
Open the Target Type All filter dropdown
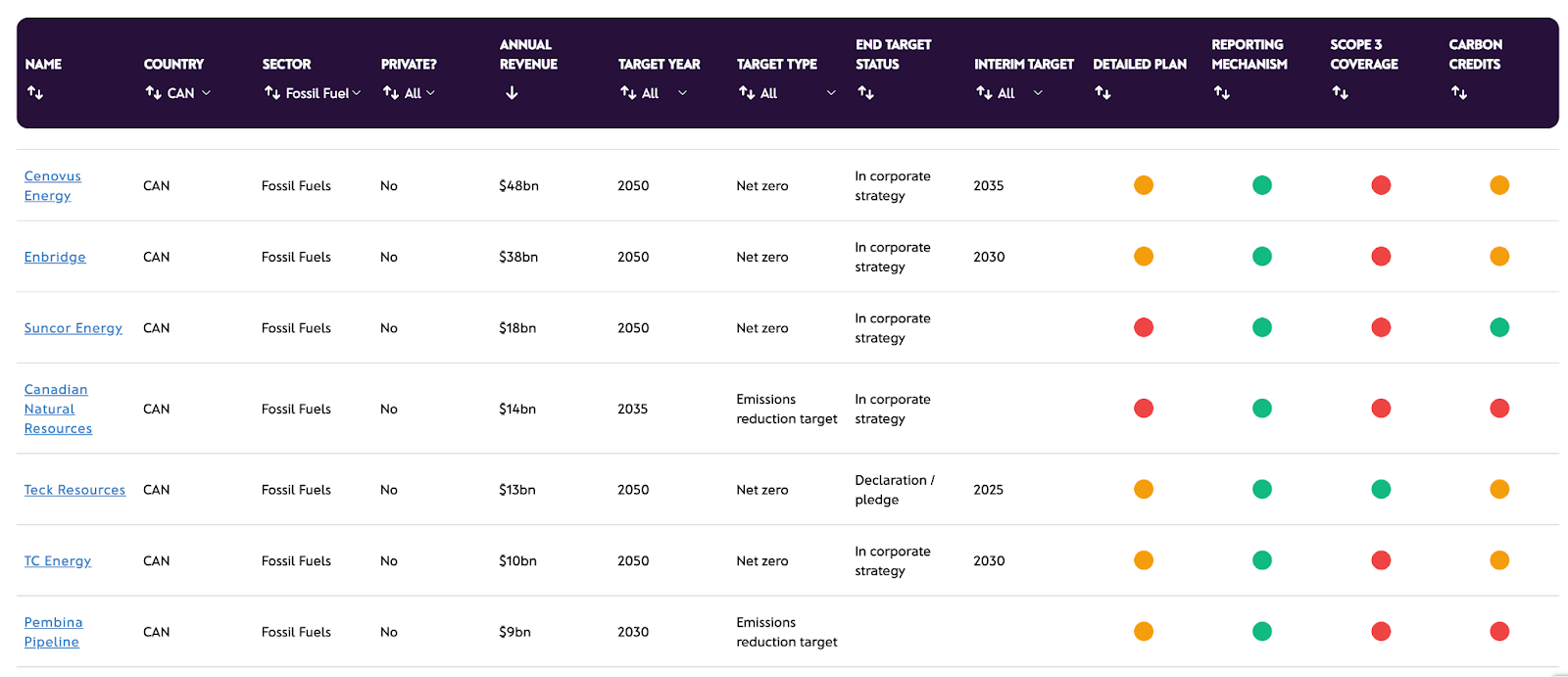(x=798, y=93)
